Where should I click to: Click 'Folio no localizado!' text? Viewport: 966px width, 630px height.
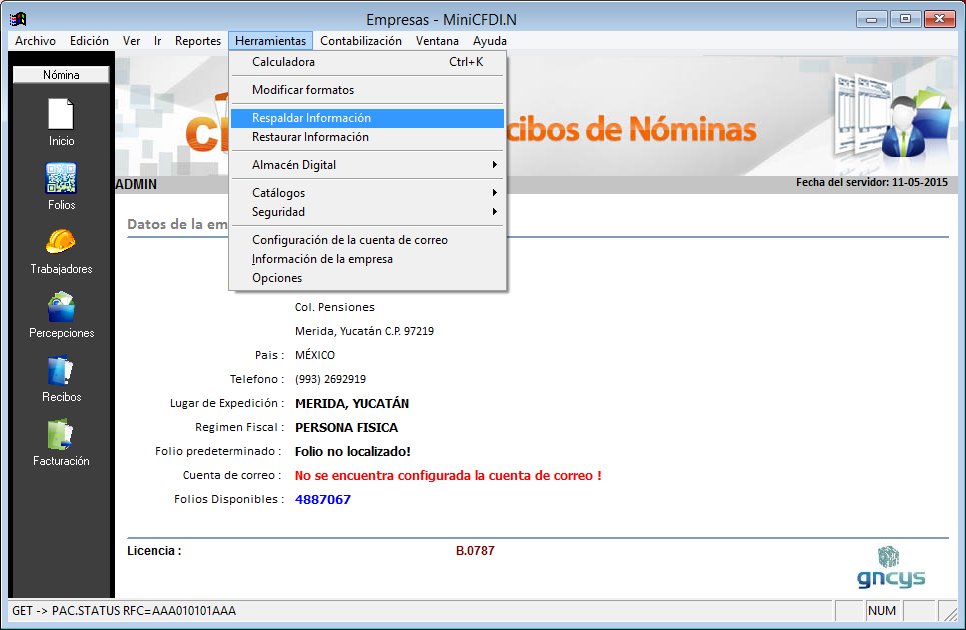click(352, 451)
